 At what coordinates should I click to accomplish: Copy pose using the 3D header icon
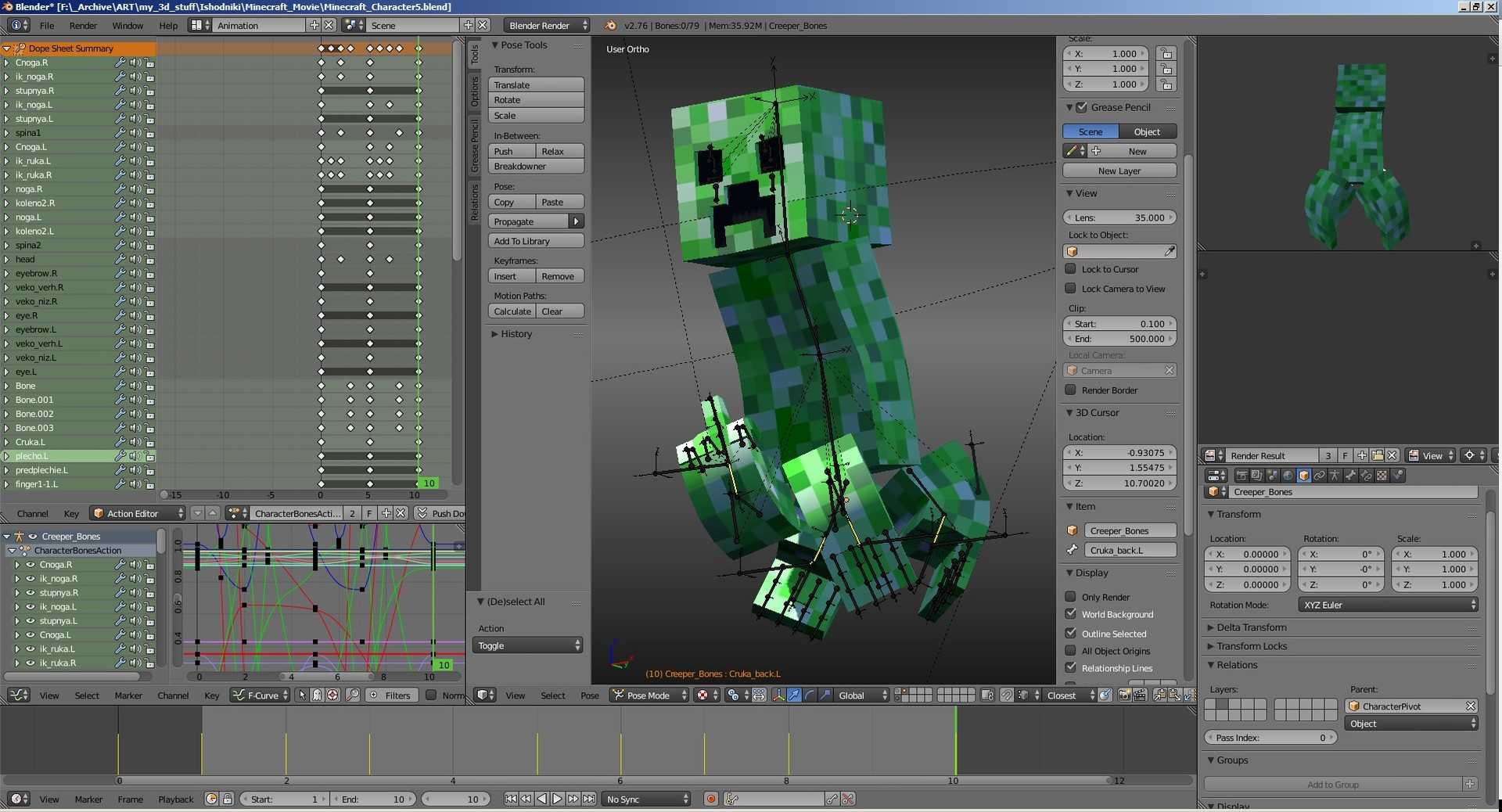click(1160, 695)
